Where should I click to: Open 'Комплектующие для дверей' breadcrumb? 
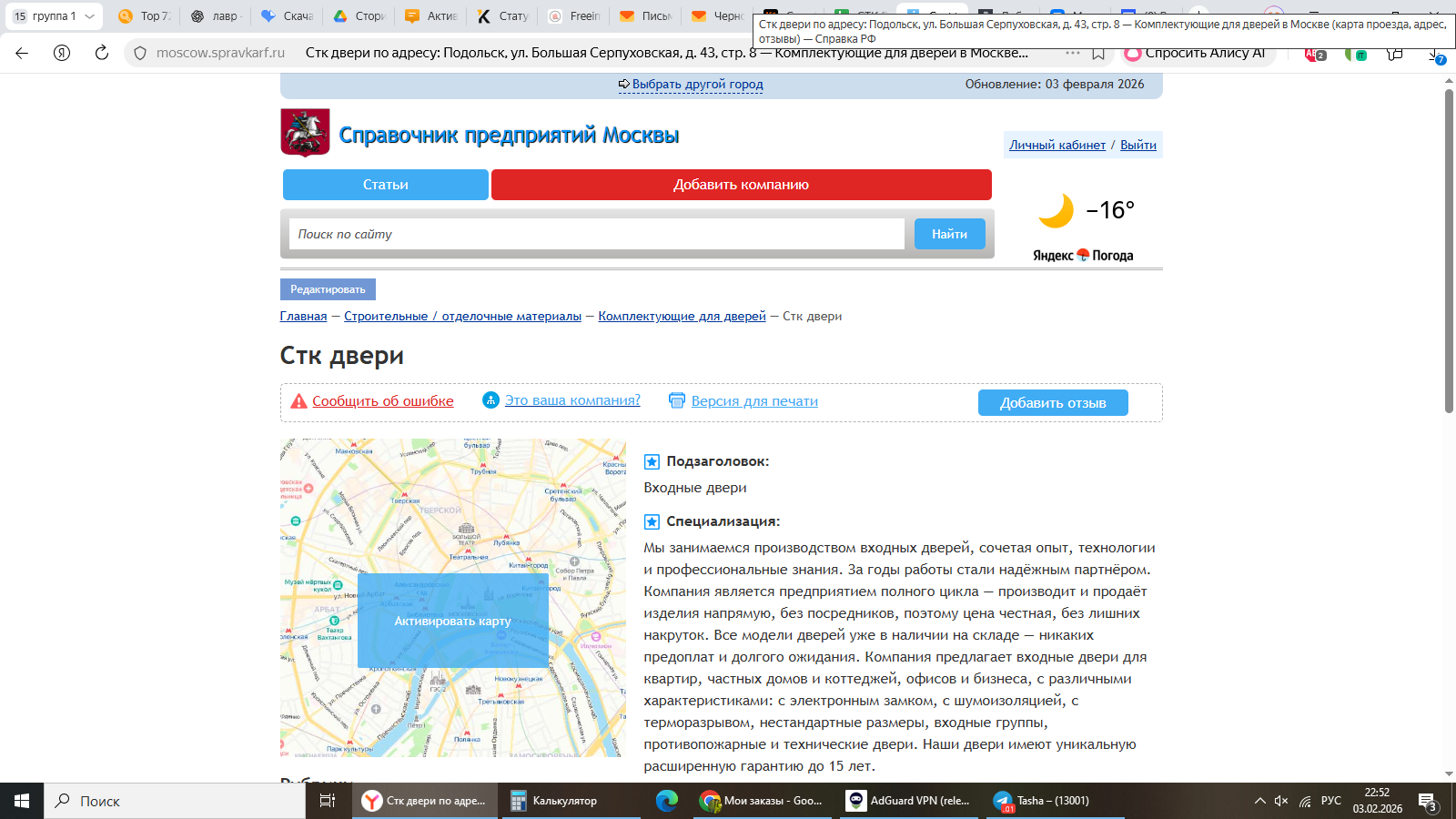(x=682, y=317)
